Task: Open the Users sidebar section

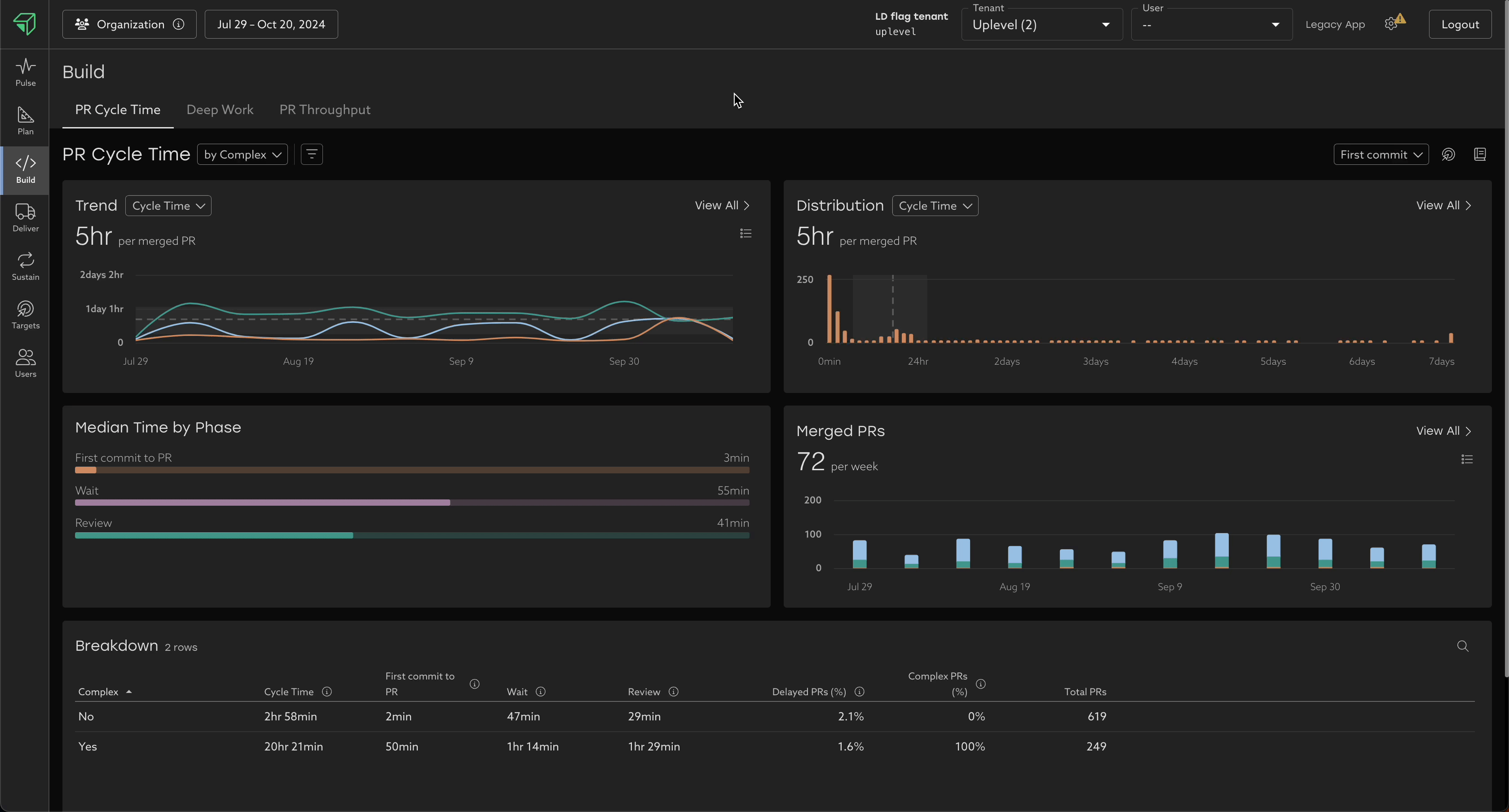Action: coord(25,363)
